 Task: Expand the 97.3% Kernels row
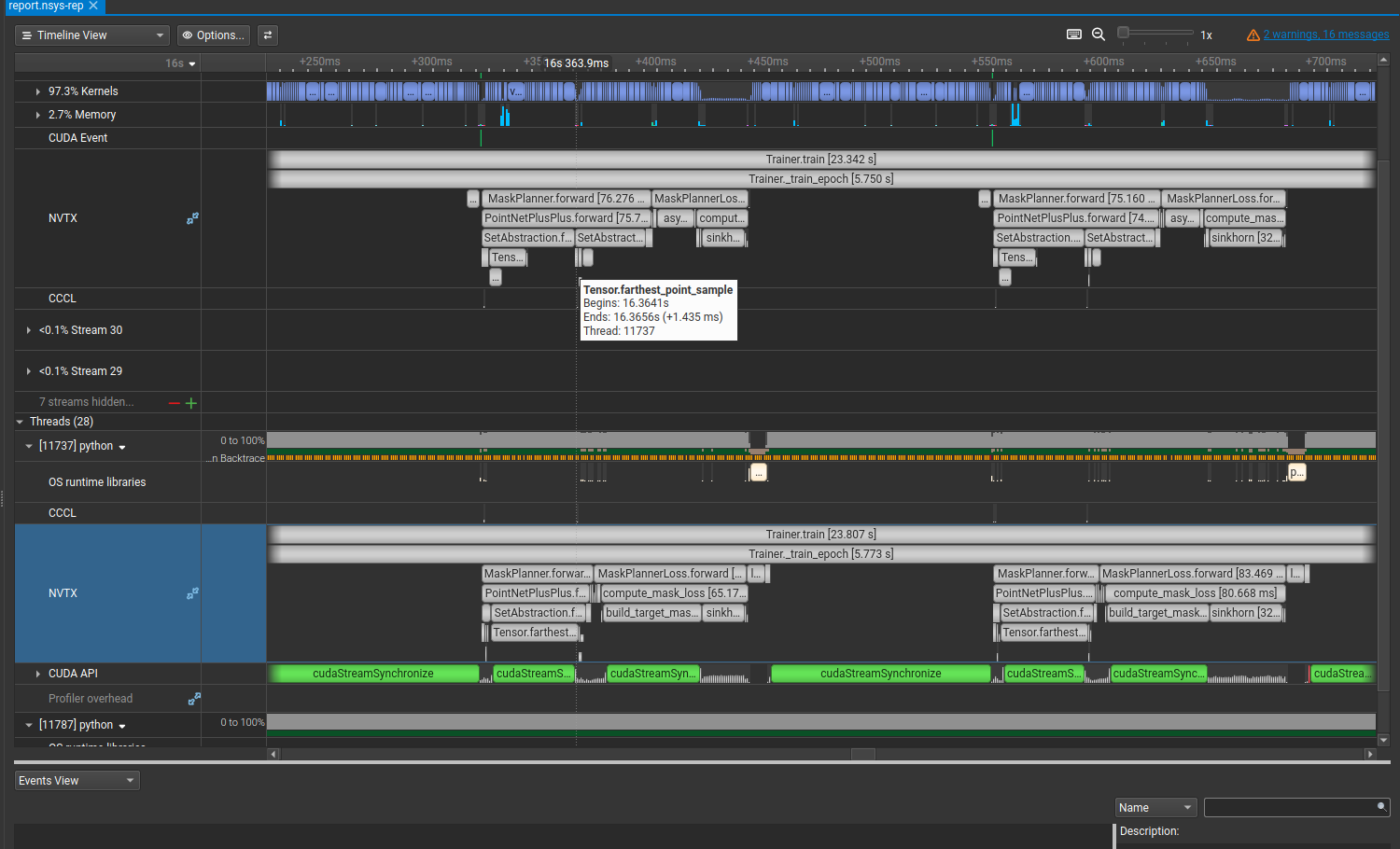(37, 91)
